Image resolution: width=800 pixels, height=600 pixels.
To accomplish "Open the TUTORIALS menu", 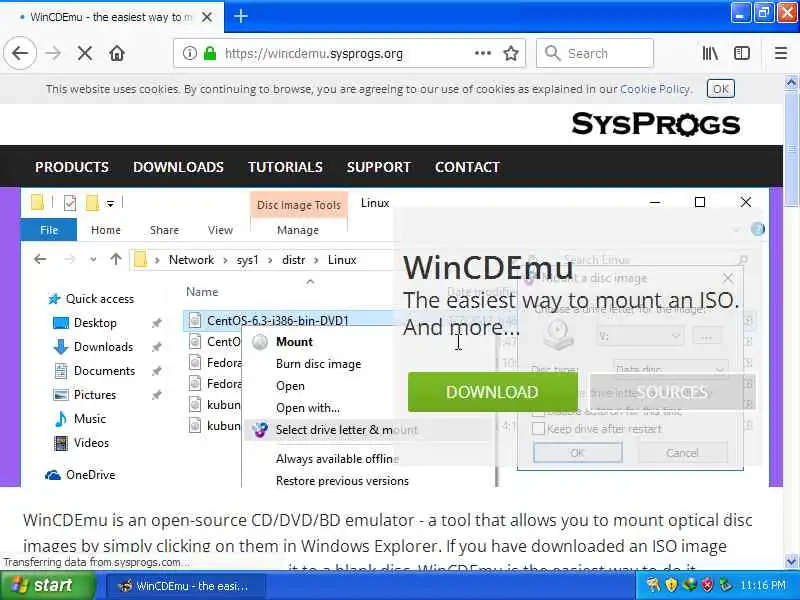I will (285, 167).
